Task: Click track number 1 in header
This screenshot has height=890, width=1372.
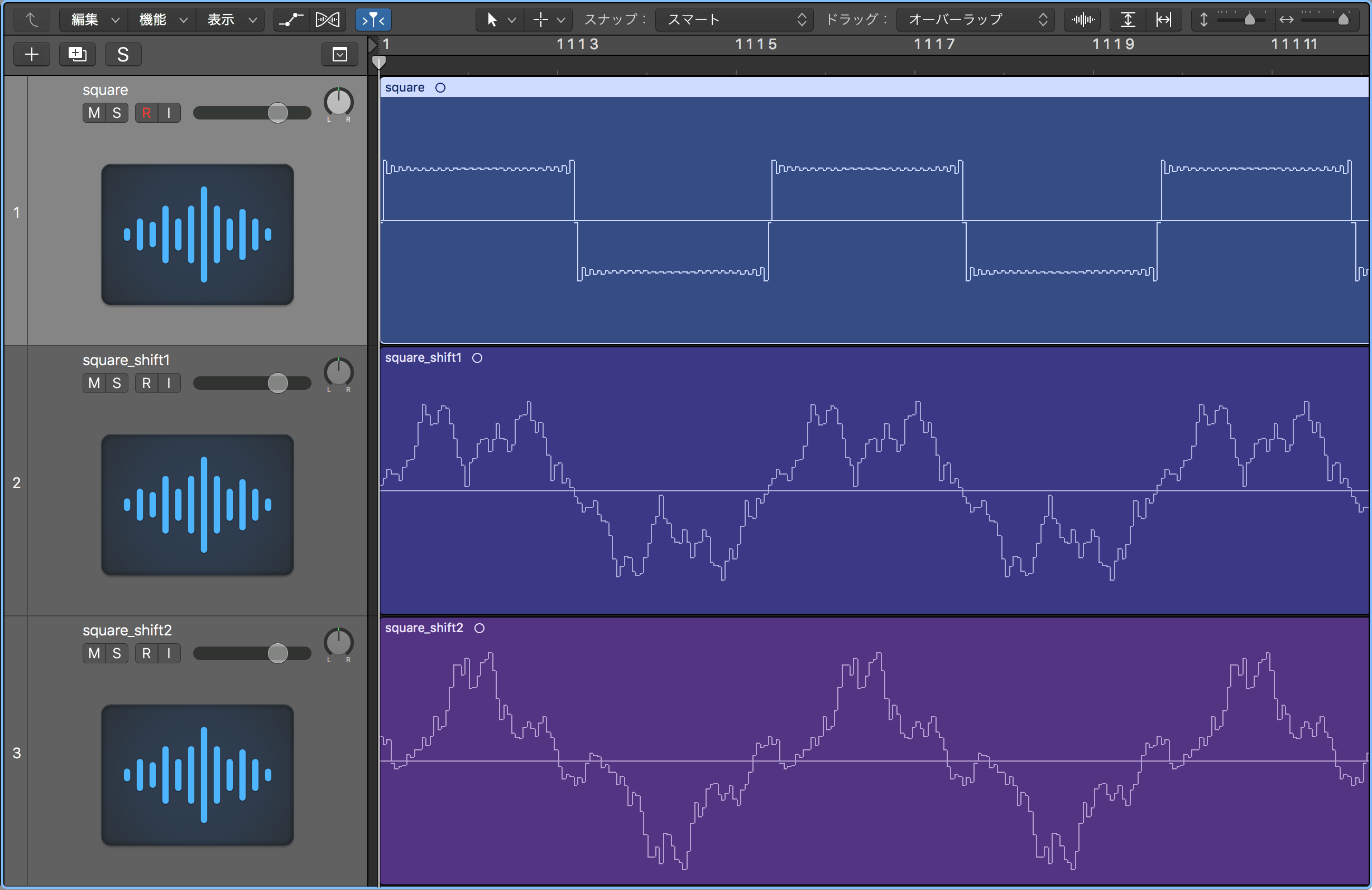Action: coord(16,212)
